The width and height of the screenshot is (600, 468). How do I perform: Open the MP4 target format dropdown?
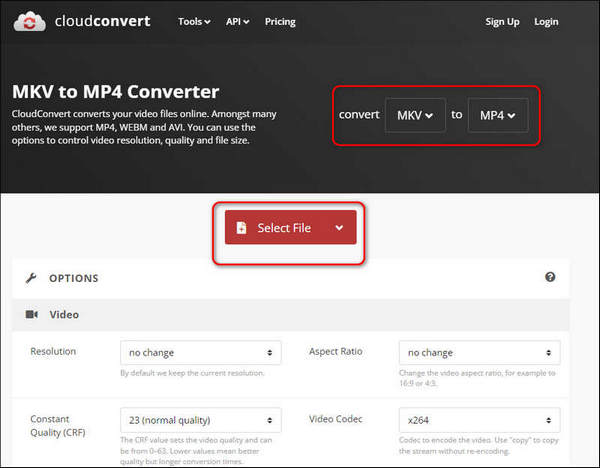pos(497,115)
